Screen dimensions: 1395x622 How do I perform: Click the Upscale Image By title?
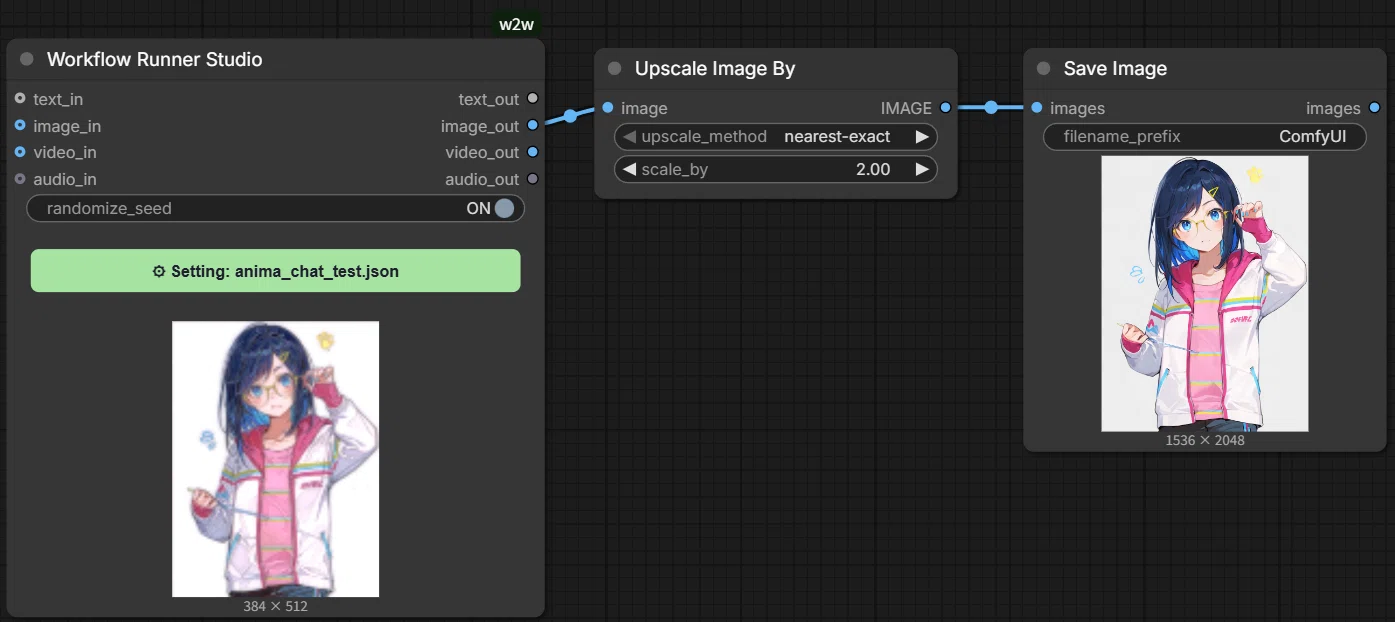(715, 69)
